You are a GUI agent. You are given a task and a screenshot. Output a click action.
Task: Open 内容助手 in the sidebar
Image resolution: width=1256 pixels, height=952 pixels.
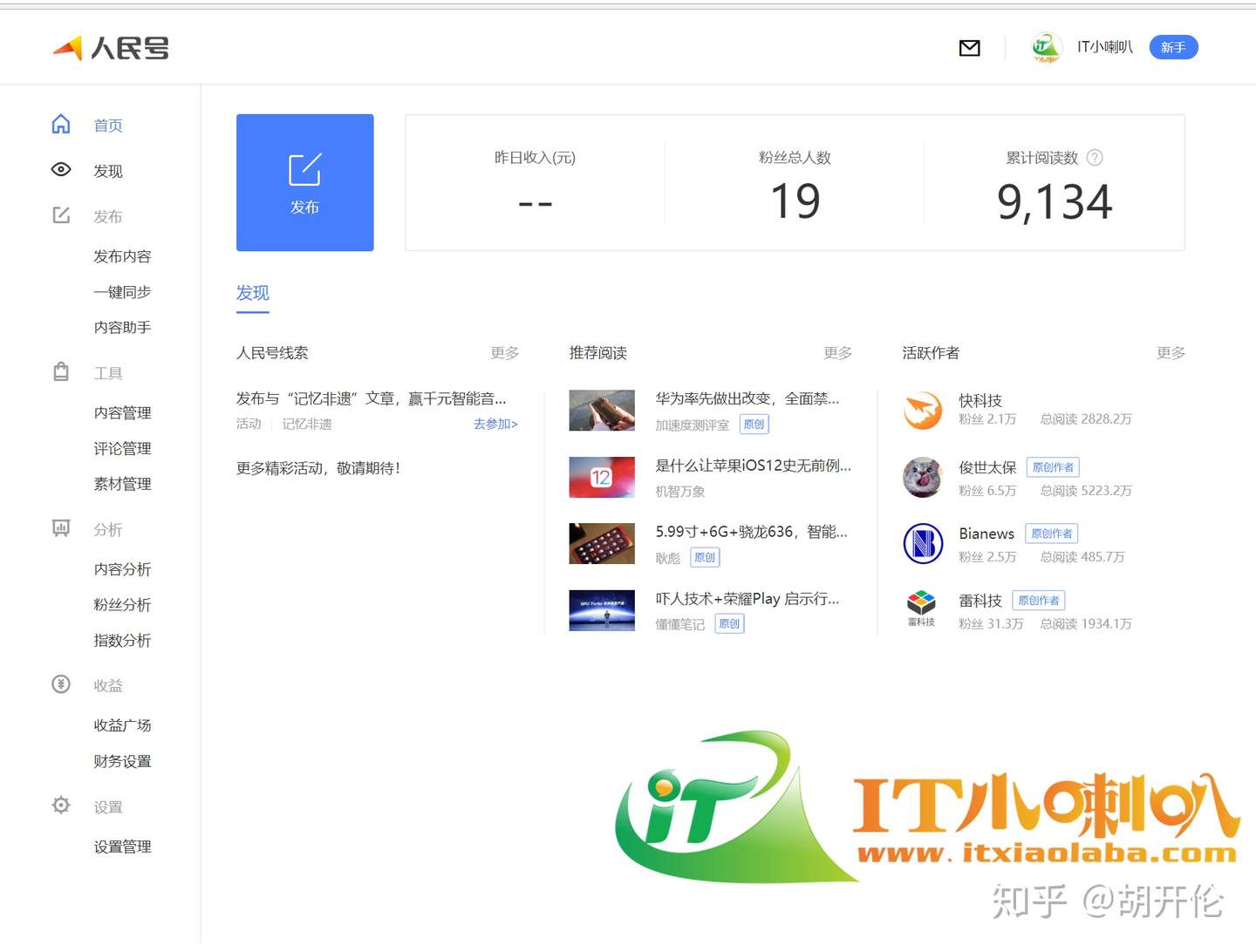123,328
